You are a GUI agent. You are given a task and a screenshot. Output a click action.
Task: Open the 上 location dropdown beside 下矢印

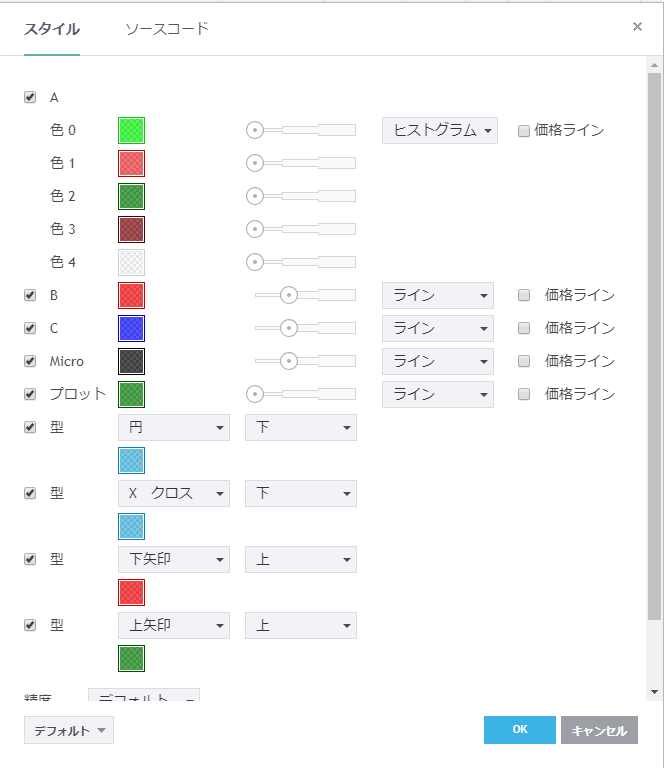tap(300, 559)
